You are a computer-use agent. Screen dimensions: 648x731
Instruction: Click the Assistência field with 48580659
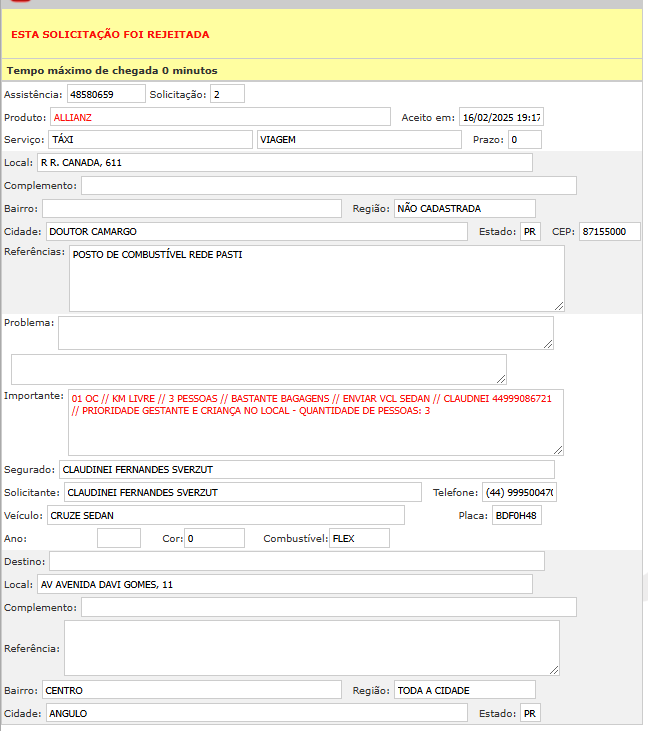coord(105,94)
